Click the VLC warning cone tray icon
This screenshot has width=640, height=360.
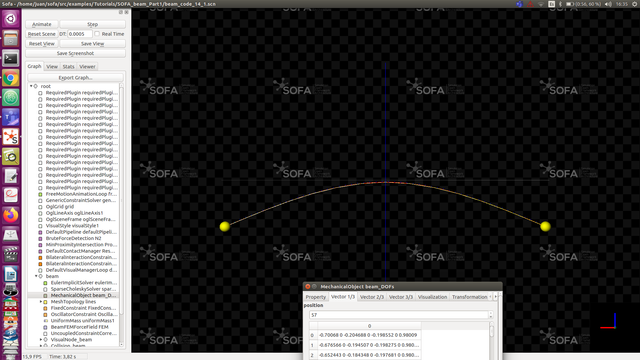click(x=530, y=4)
